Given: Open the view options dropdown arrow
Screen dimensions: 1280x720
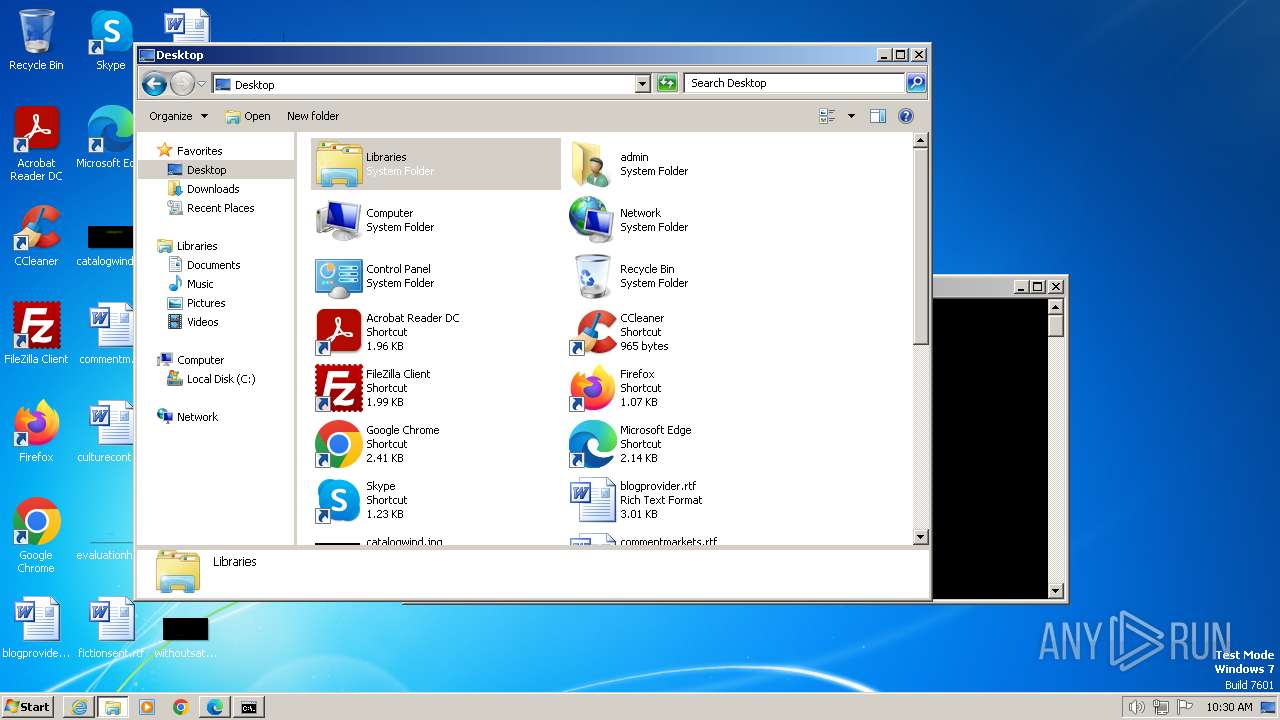Looking at the screenshot, I should click(851, 116).
